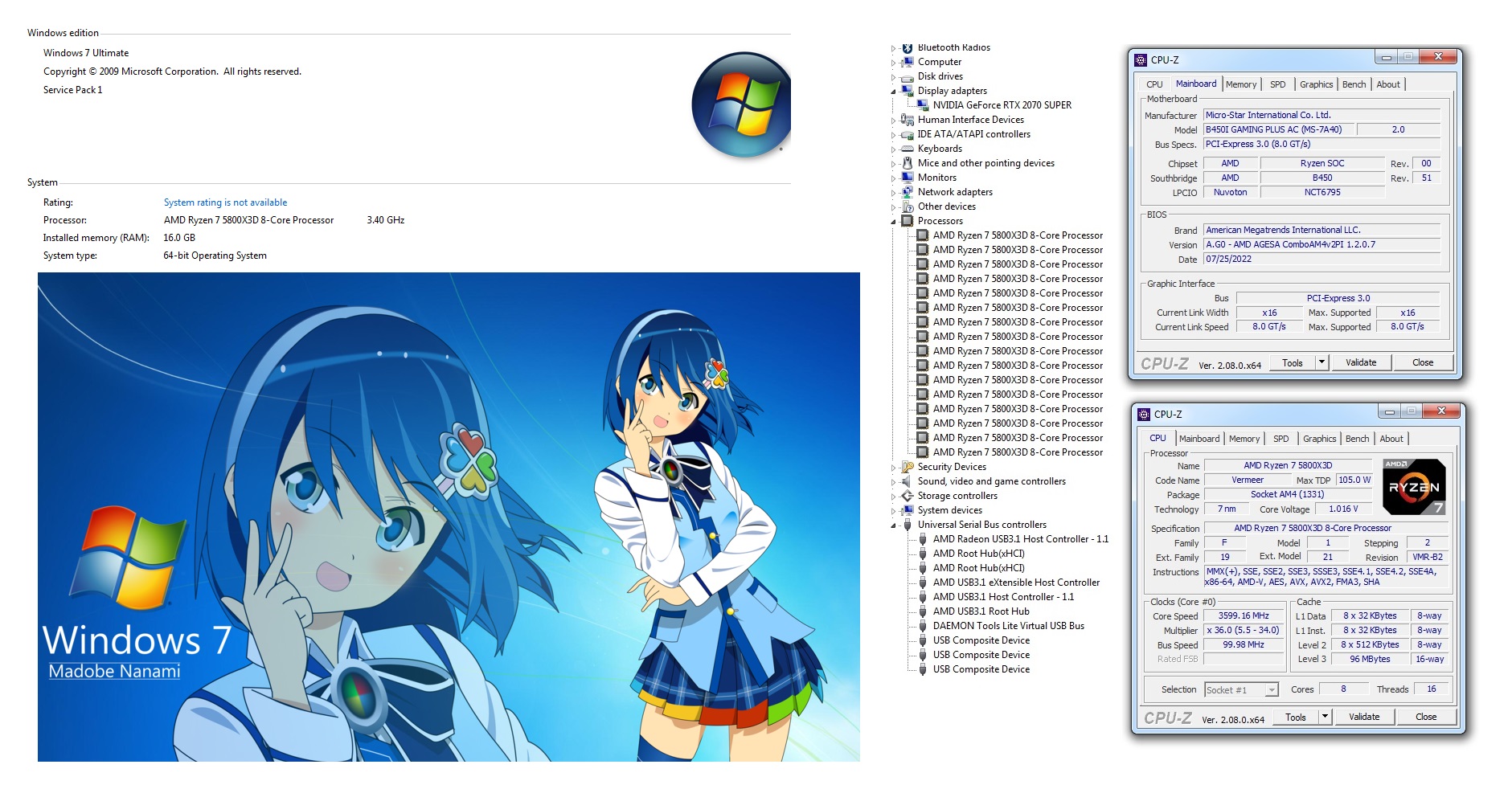Image resolution: width=1512 pixels, height=785 pixels.
Task: Click the Bluetooth Radios icon in device tree
Action: (x=908, y=48)
